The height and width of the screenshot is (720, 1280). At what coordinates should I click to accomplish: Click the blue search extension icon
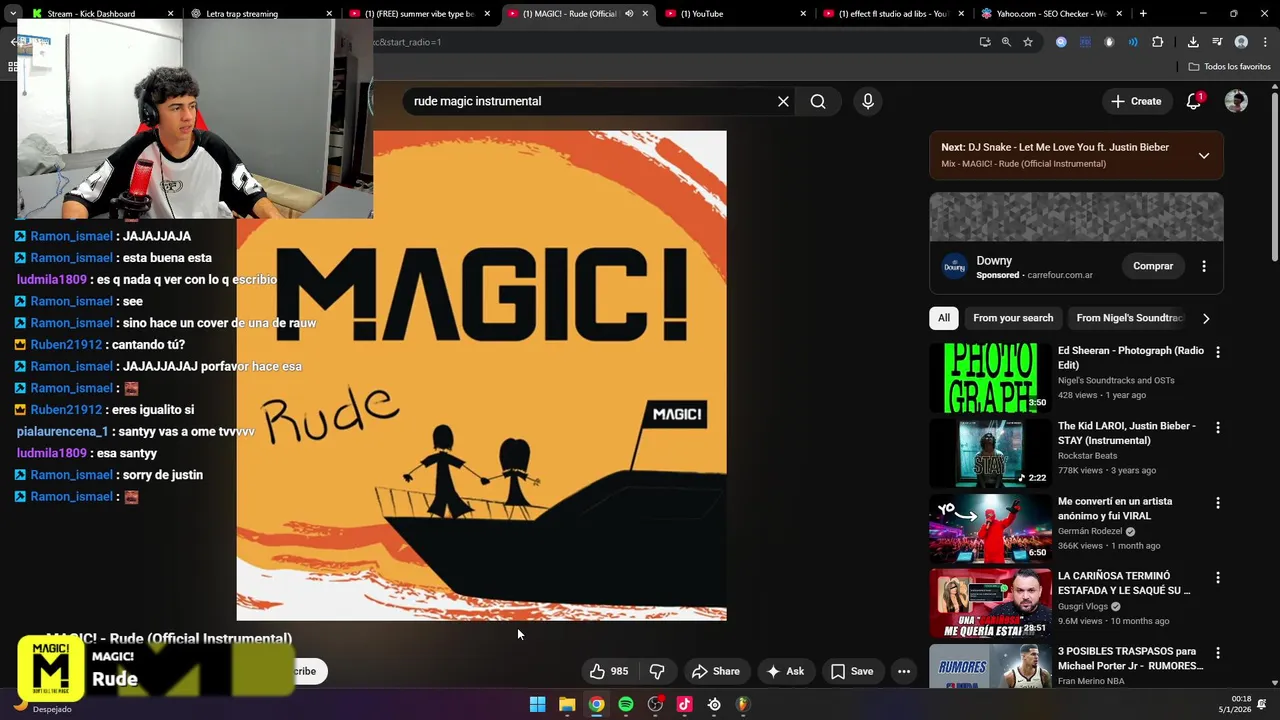coord(1061,42)
